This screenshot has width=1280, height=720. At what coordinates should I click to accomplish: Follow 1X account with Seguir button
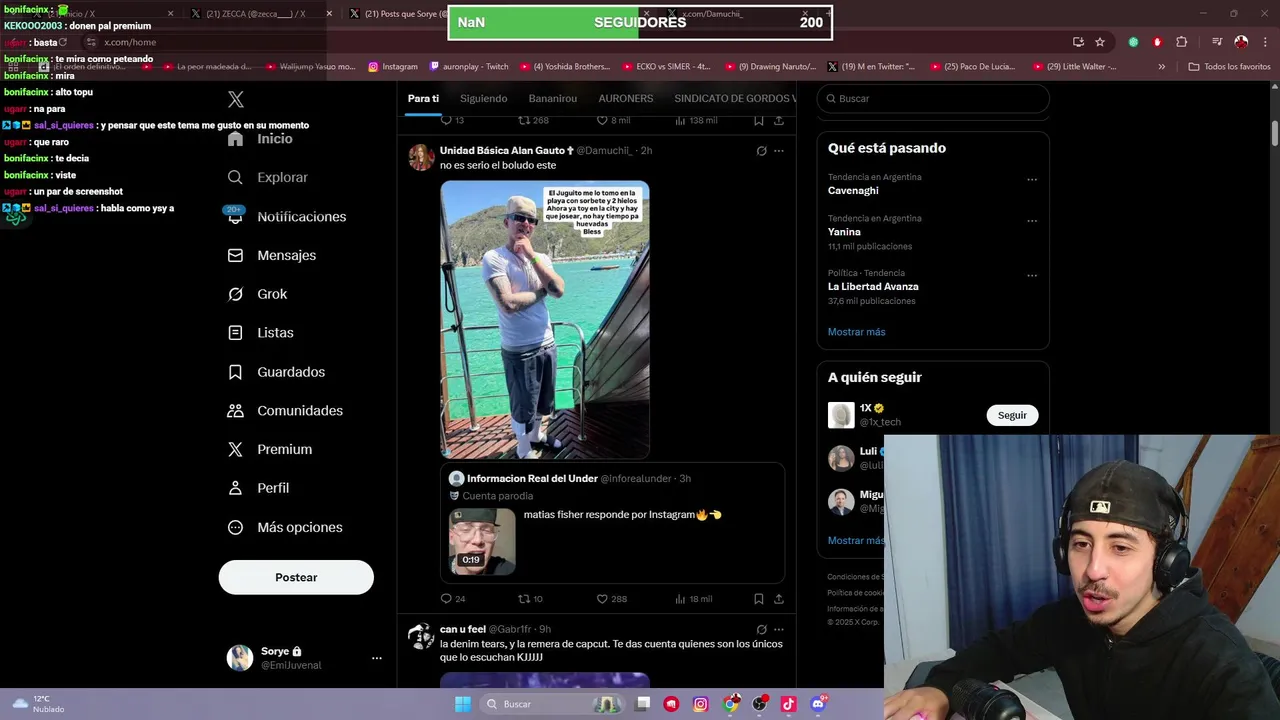(x=1012, y=415)
